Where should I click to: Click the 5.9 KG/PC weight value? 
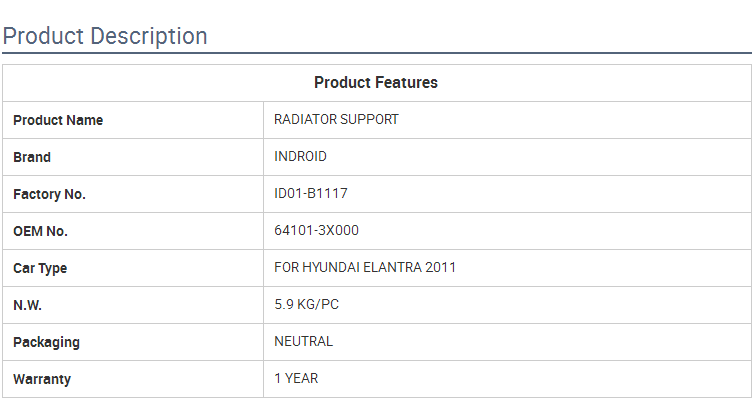coord(306,304)
